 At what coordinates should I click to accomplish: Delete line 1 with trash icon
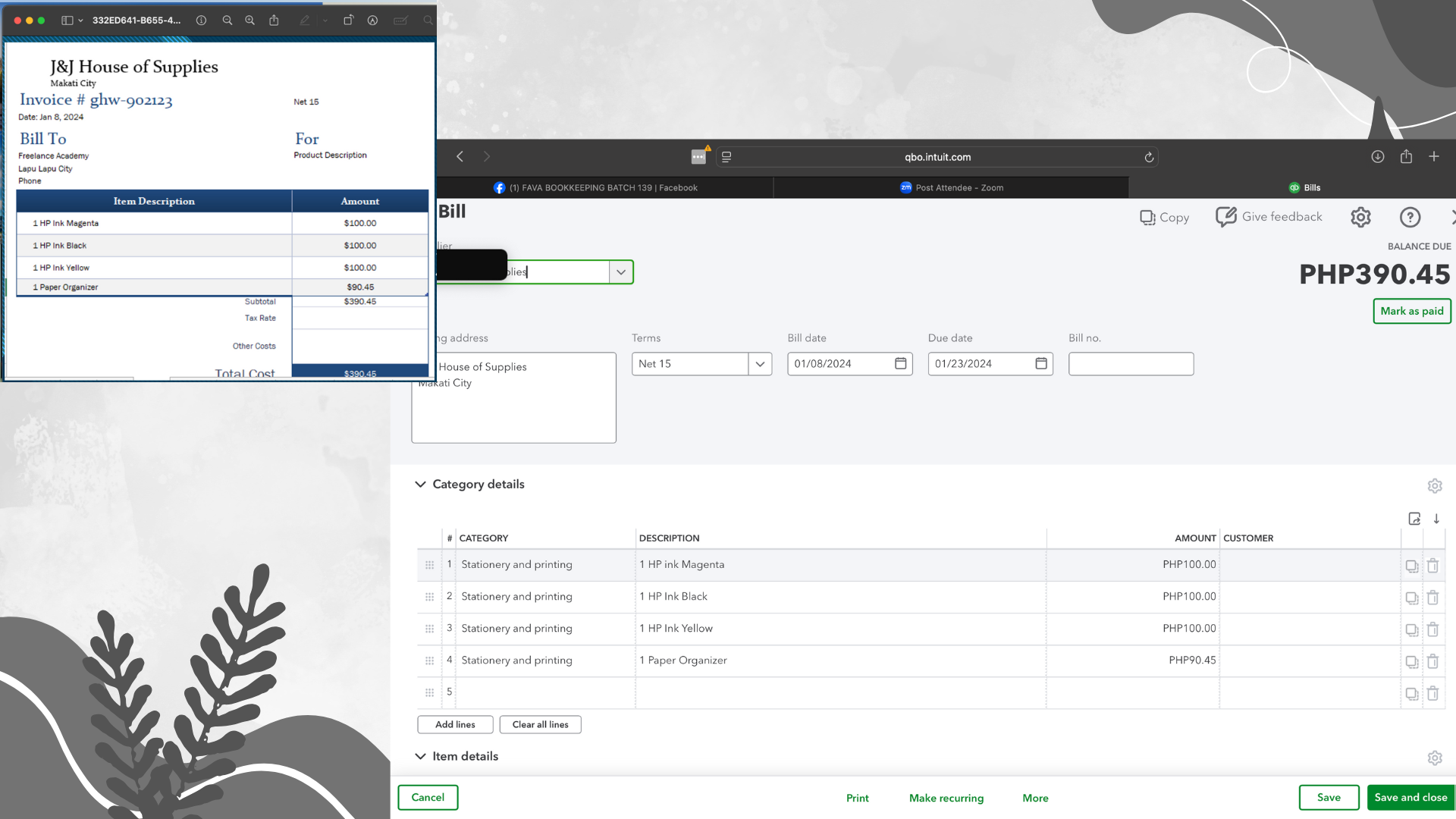pos(1432,566)
